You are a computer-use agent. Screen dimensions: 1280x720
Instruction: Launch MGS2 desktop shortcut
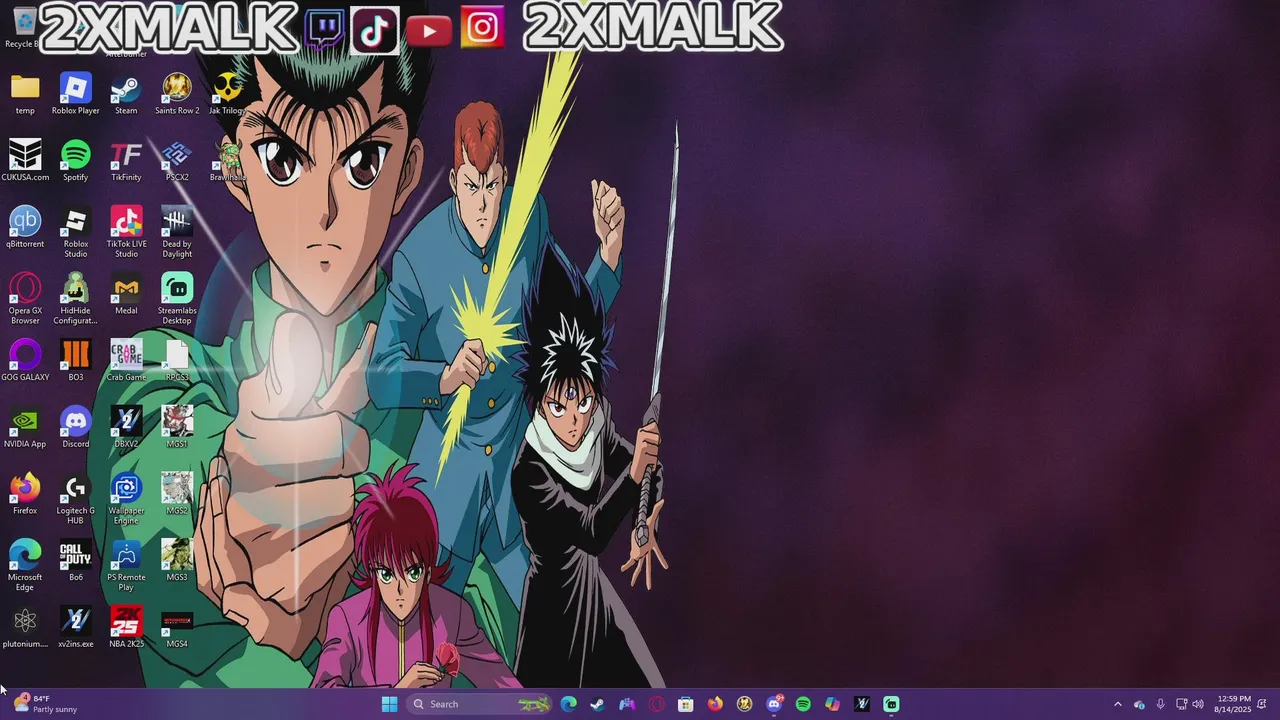tap(177, 494)
